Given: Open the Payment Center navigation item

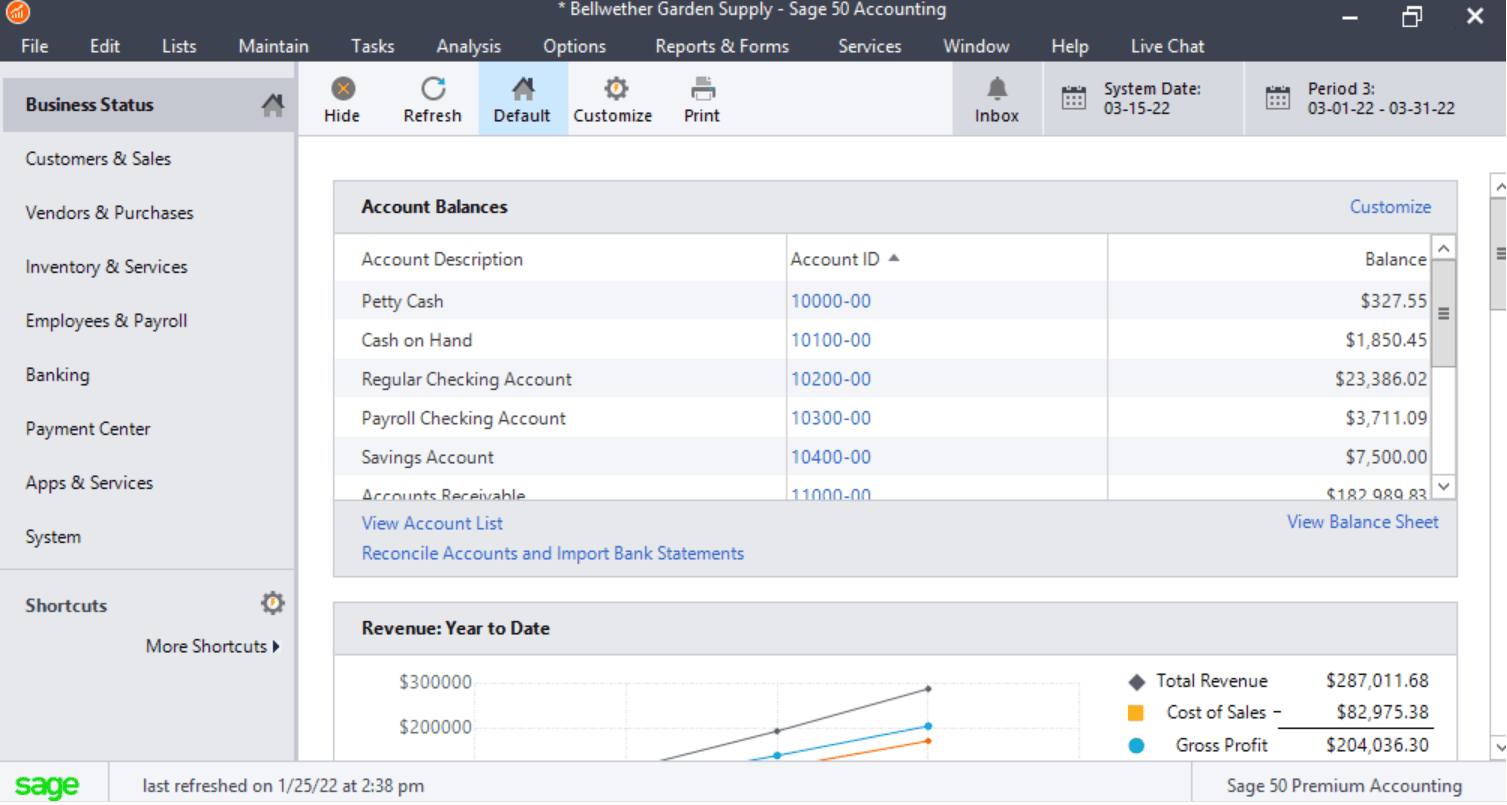Looking at the screenshot, I should coord(88,429).
